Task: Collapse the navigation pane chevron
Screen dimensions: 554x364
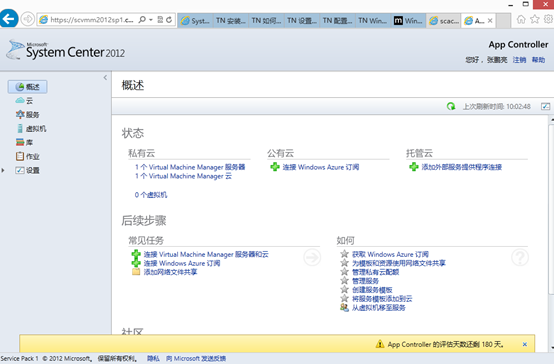Action: [x=105, y=77]
